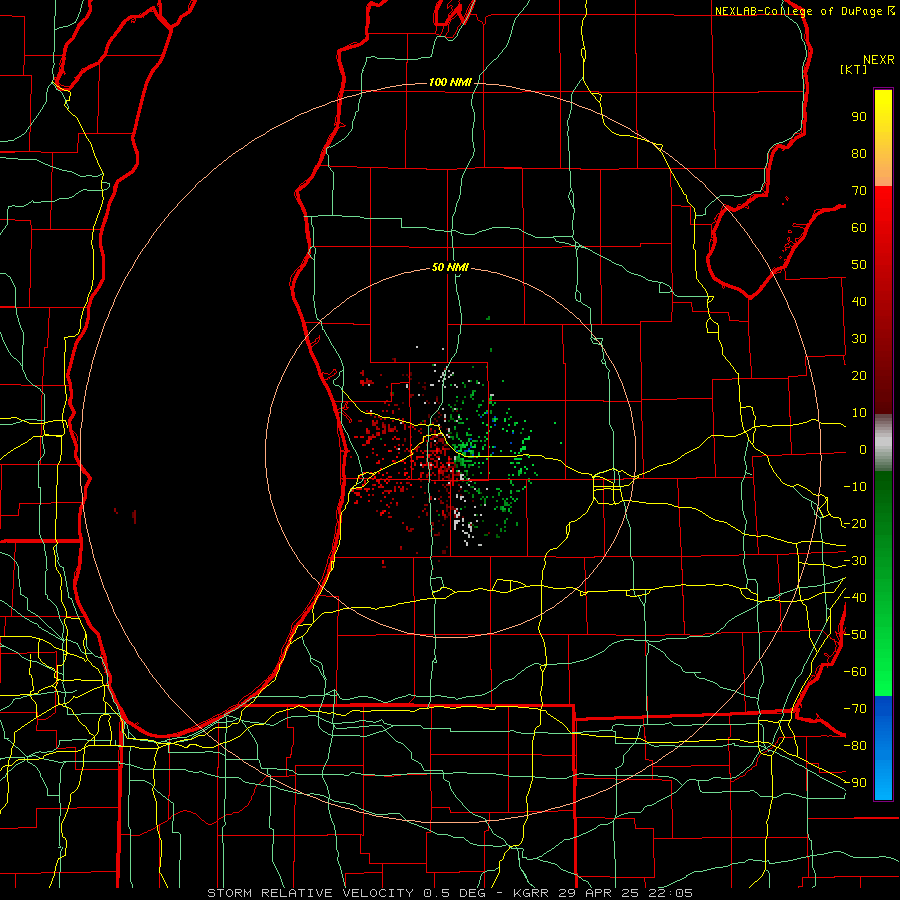Select the positive 60 scale value
The height and width of the screenshot is (900, 900).
point(859,227)
